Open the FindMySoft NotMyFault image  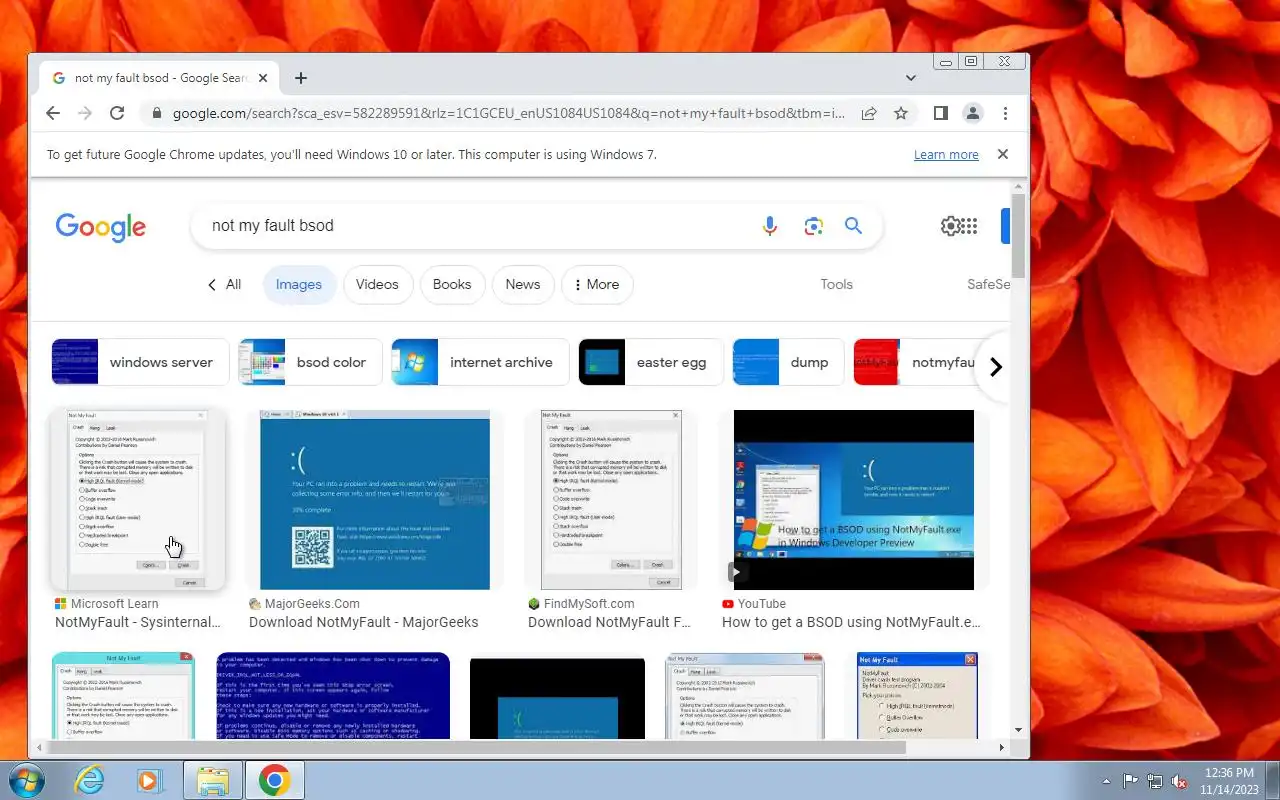[611, 499]
